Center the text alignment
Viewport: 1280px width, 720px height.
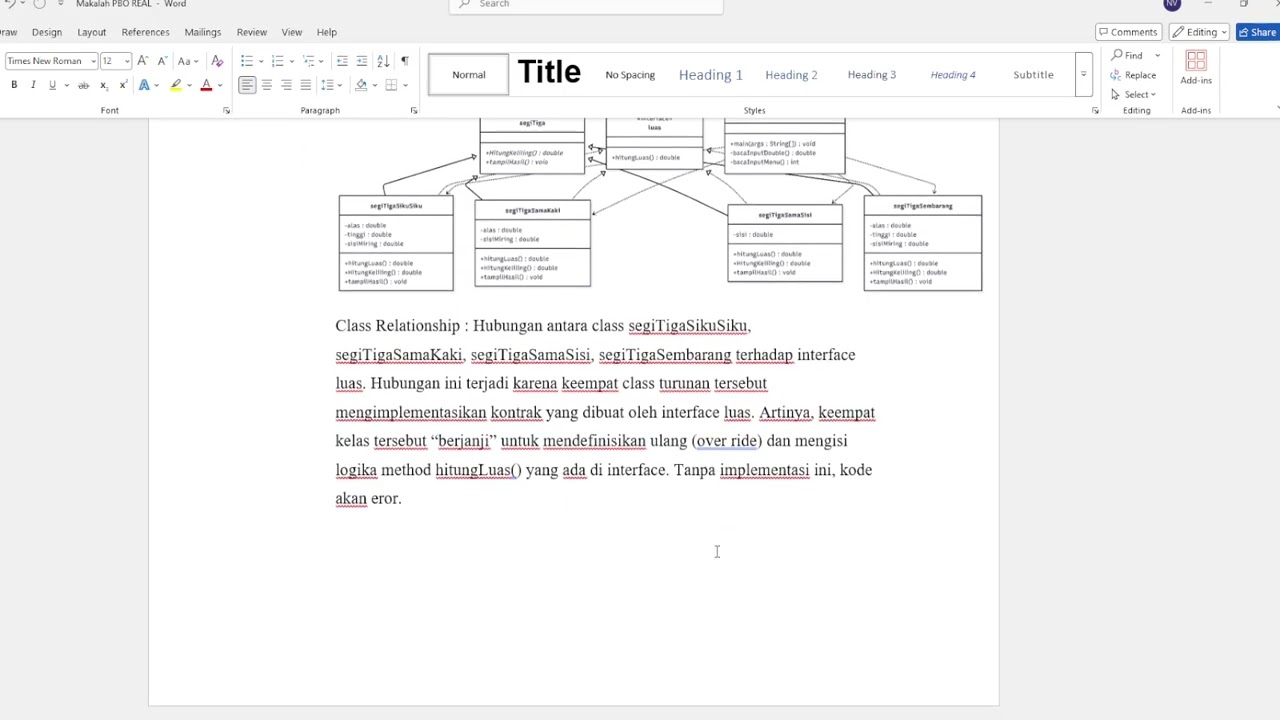coord(267,85)
